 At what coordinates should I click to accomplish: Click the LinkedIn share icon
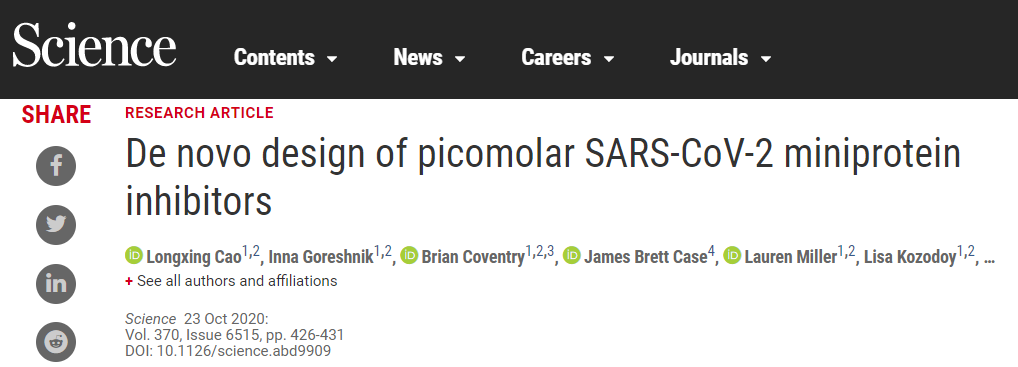56,284
